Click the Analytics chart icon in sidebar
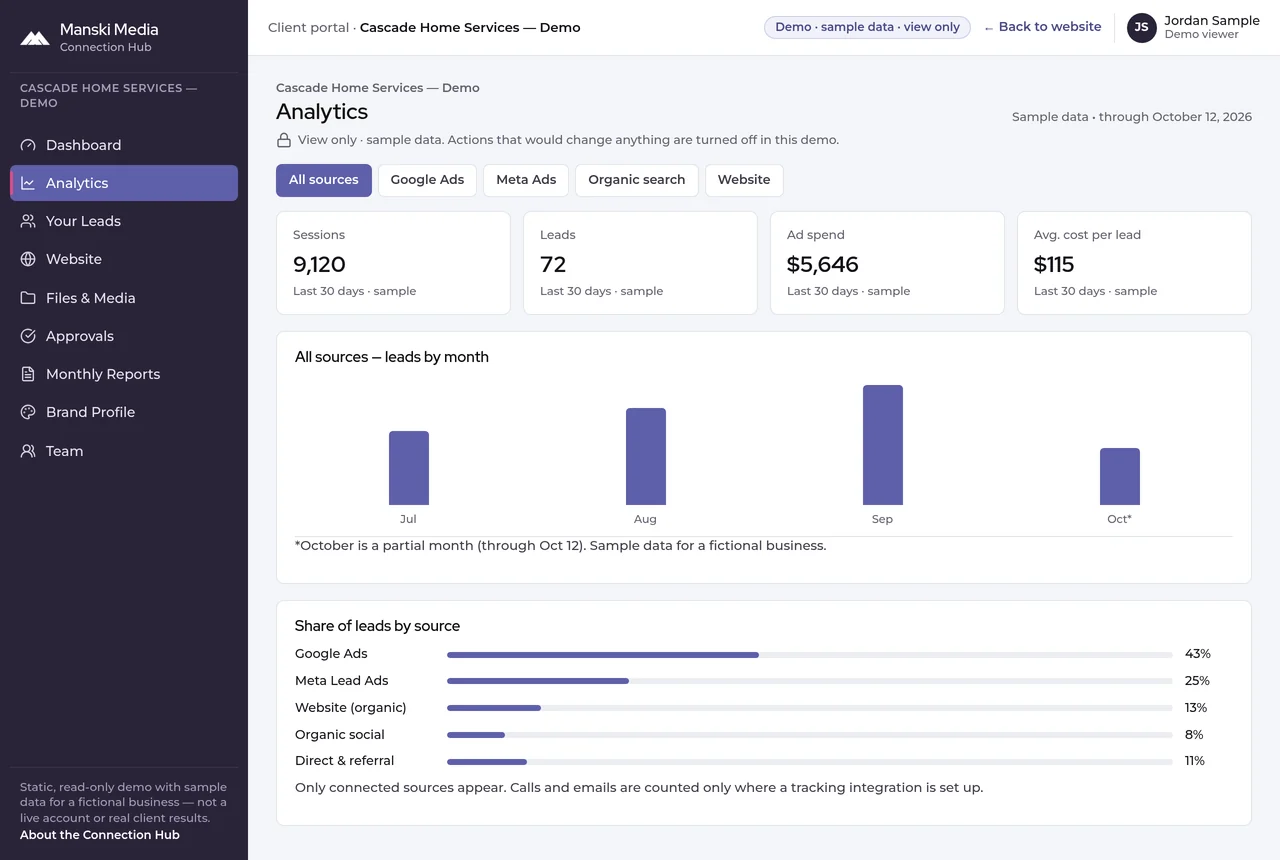The height and width of the screenshot is (860, 1280). pos(28,183)
